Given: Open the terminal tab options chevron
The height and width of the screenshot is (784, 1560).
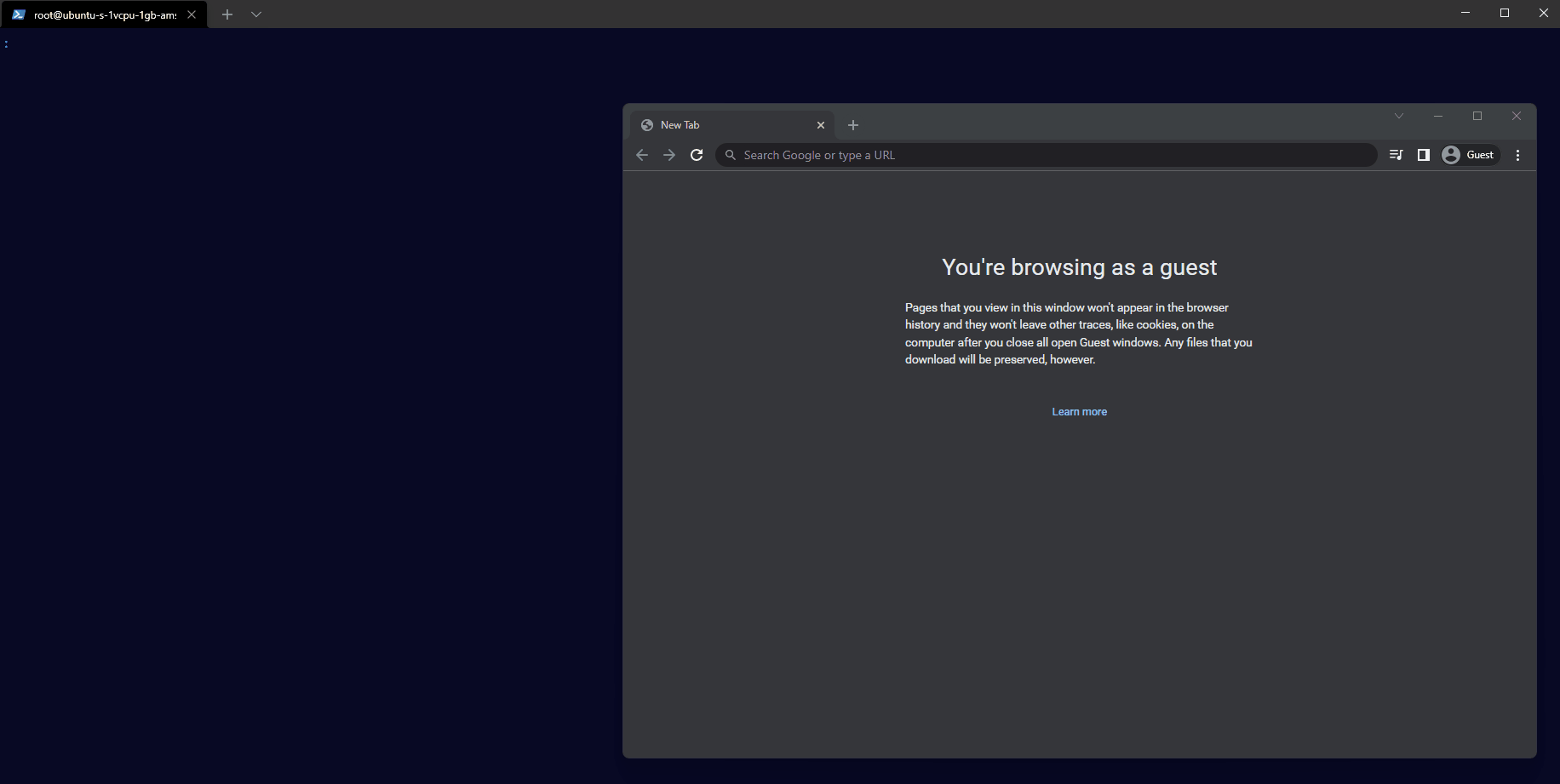Looking at the screenshot, I should (x=256, y=14).
